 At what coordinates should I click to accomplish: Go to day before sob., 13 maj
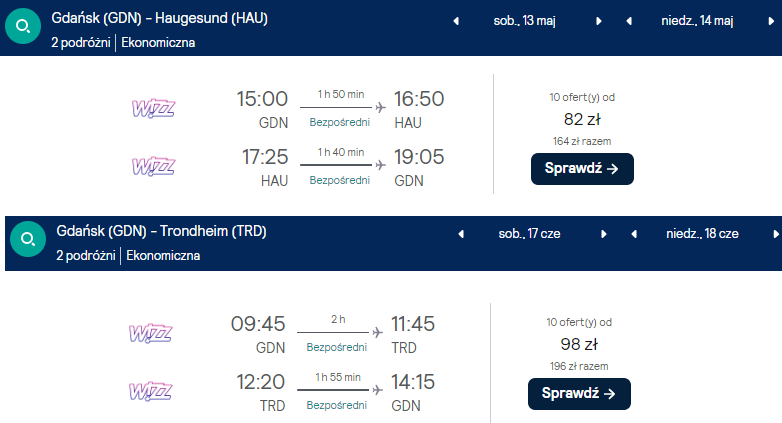click(457, 21)
